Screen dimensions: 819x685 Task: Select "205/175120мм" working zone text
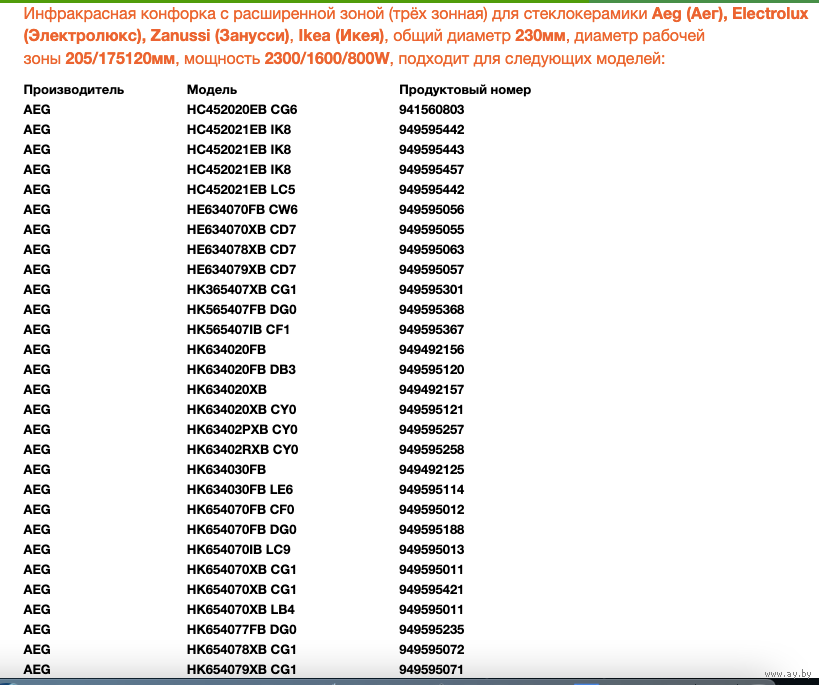point(120,58)
